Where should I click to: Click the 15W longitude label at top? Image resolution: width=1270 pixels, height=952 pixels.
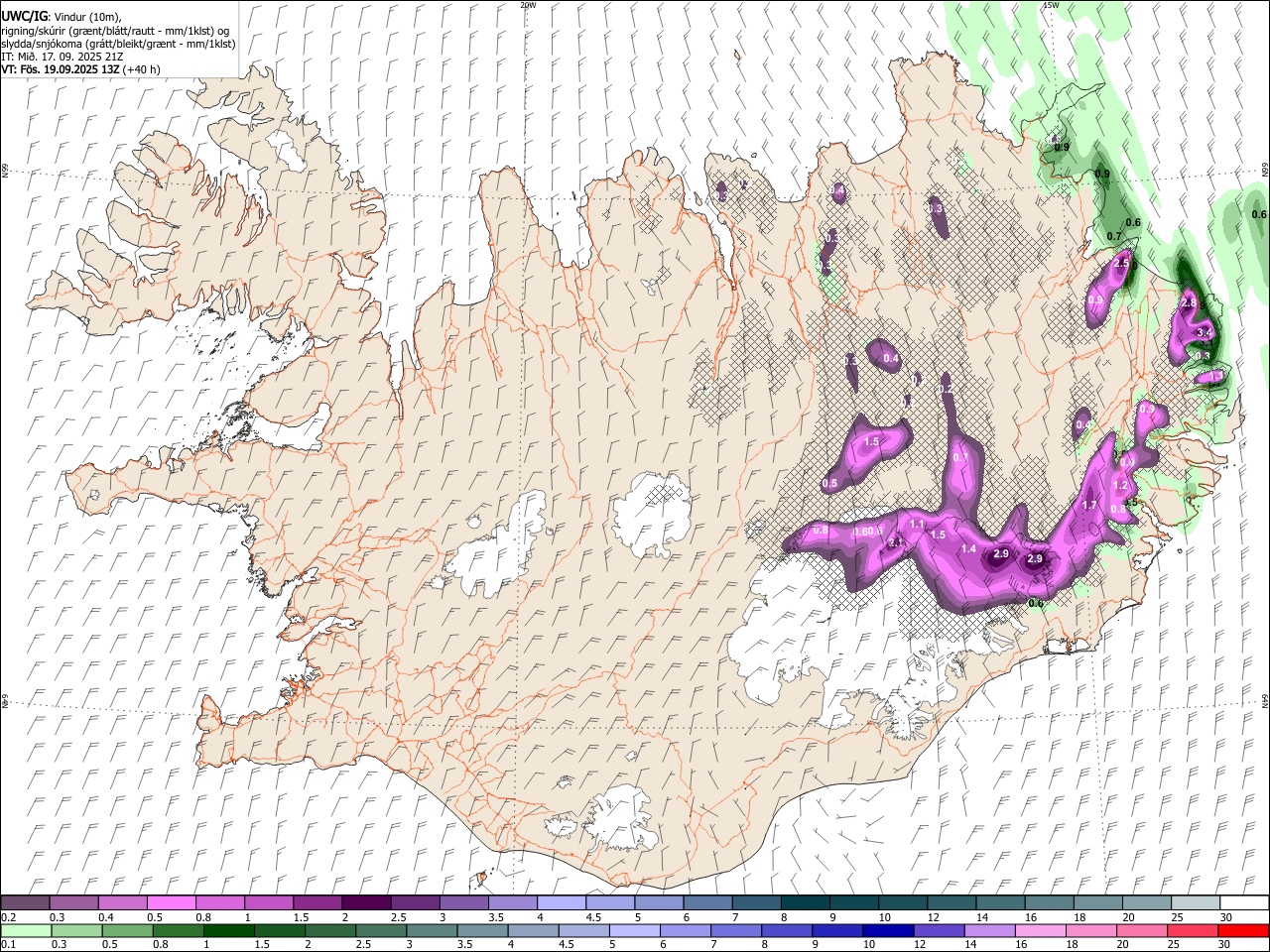(x=1051, y=5)
